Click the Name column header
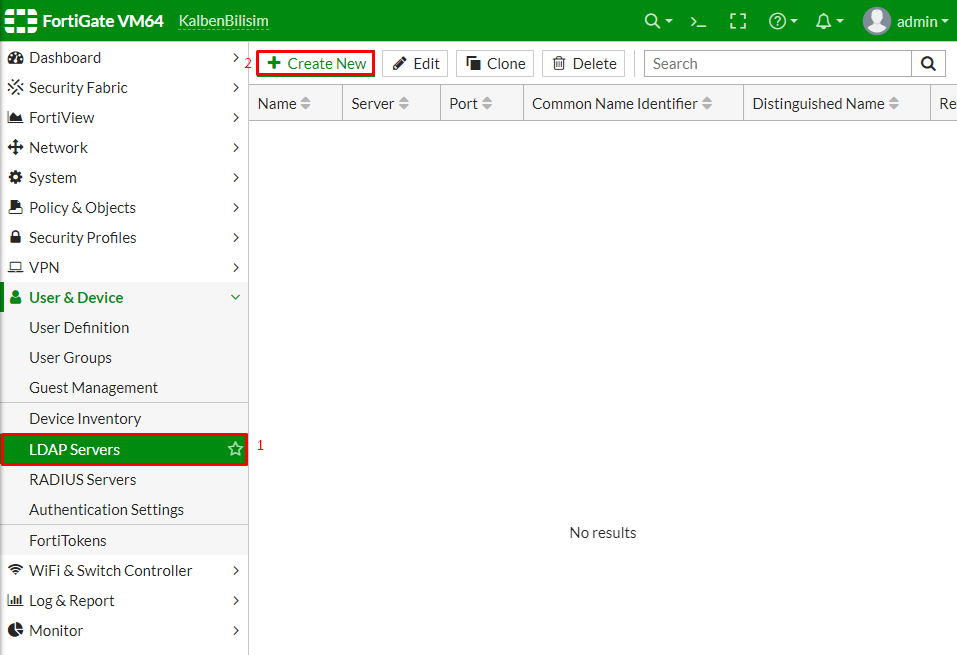Screen dimensions: 957x655 pyautogui.click(x=296, y=104)
